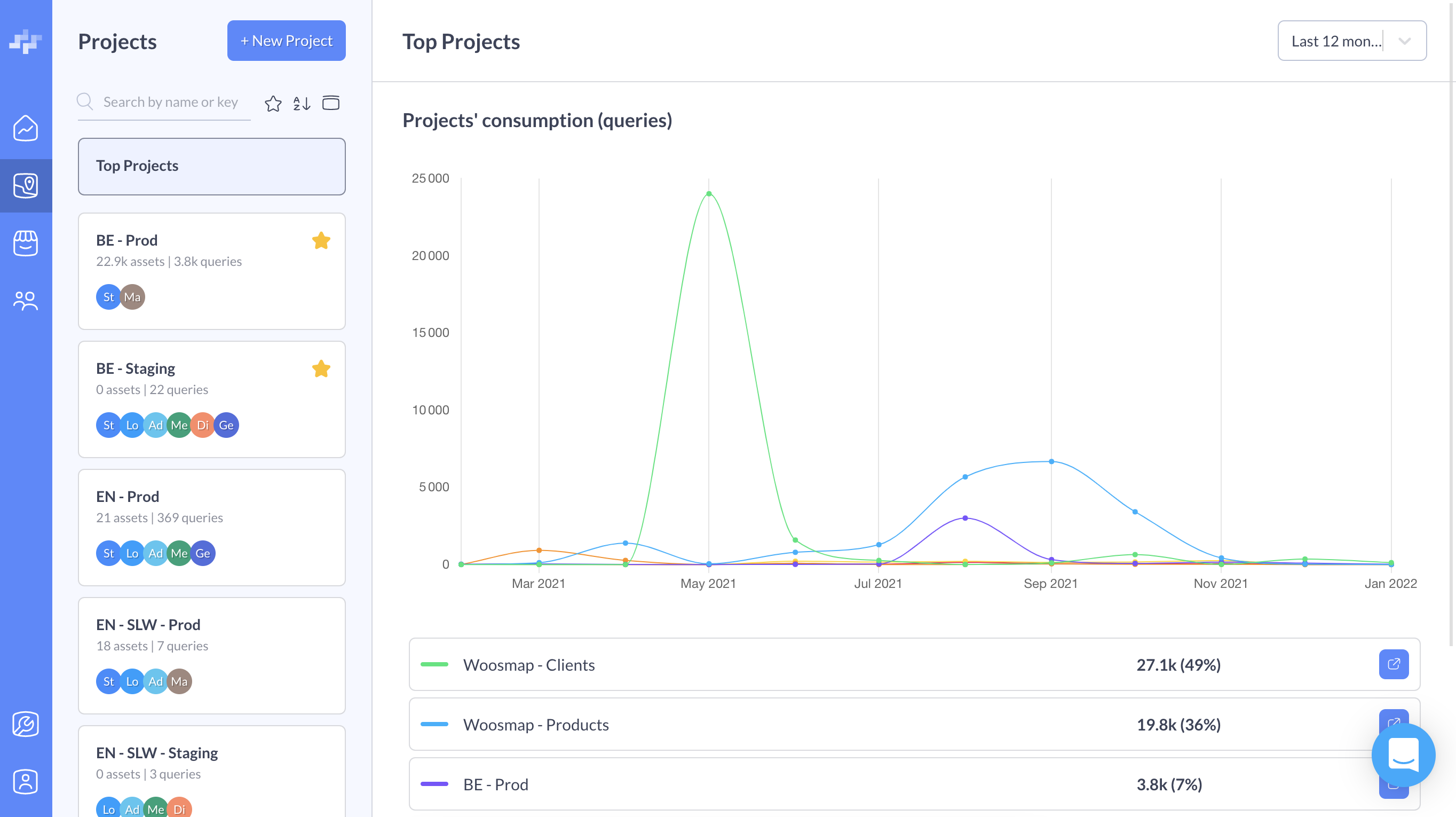The height and width of the screenshot is (817, 1456).
Task: Open the maps projects sidebar icon
Action: click(26, 185)
